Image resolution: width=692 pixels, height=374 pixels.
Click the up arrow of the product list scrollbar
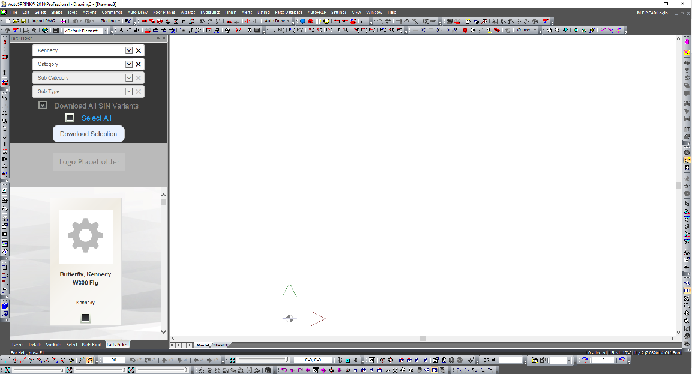[x=163, y=194]
